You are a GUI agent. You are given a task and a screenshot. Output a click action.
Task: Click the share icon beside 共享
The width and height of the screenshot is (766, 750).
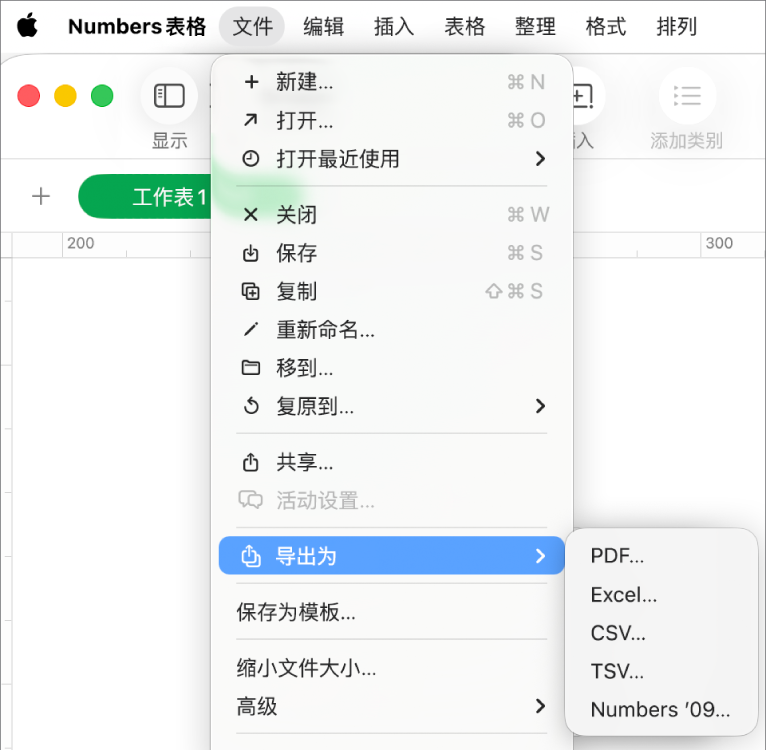click(x=251, y=462)
